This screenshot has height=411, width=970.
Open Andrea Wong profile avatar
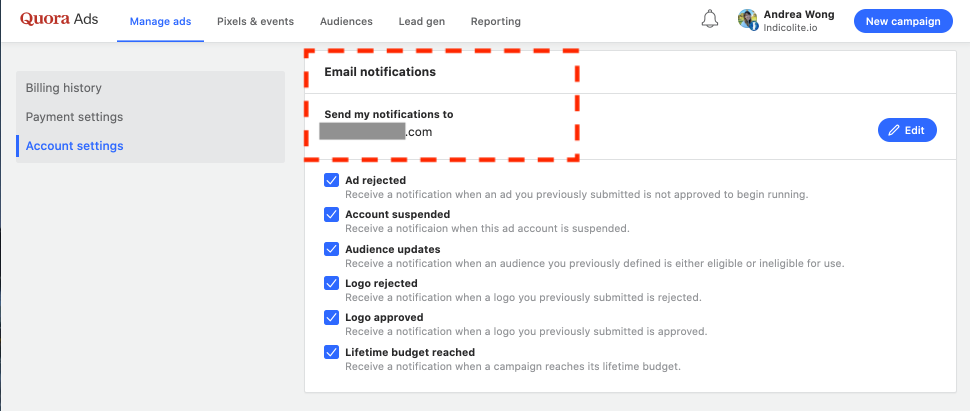747,20
